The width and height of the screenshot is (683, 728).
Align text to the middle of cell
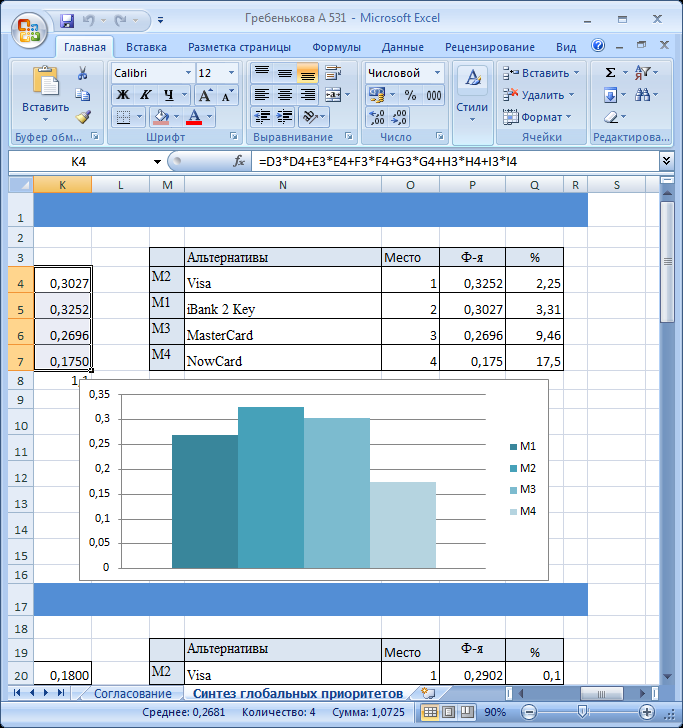(285, 72)
